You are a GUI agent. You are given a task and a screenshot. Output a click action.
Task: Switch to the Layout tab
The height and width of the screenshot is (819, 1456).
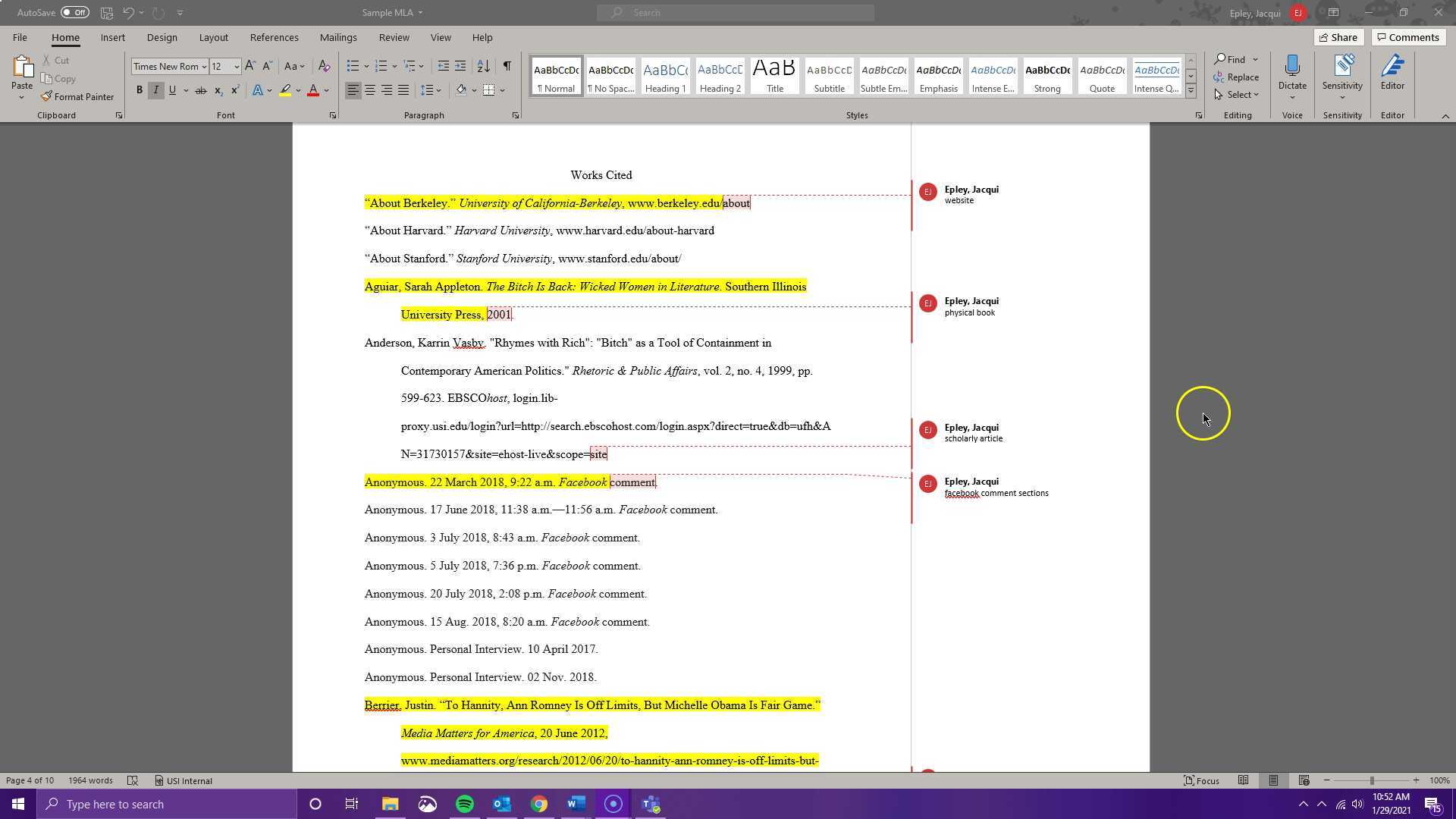pos(213,37)
